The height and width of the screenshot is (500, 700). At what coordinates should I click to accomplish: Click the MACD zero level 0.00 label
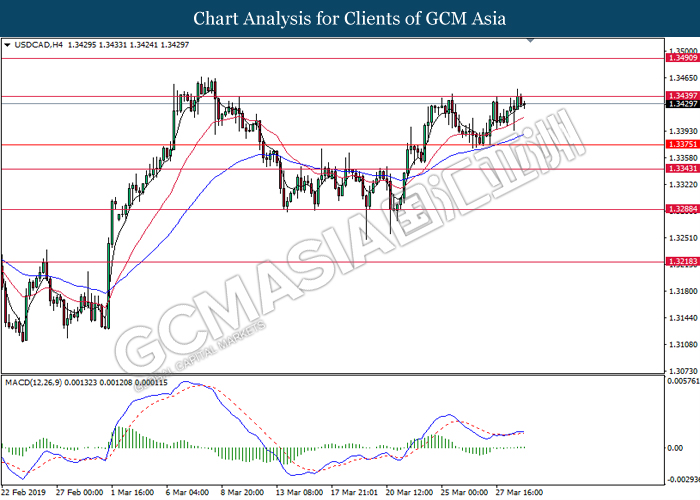click(675, 448)
